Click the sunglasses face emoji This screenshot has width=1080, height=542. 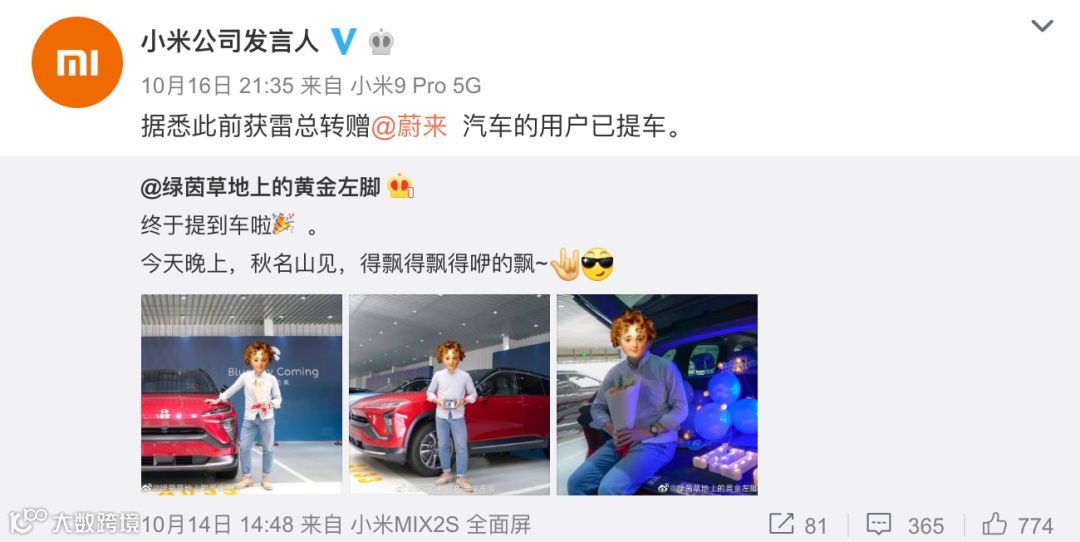coord(597,264)
